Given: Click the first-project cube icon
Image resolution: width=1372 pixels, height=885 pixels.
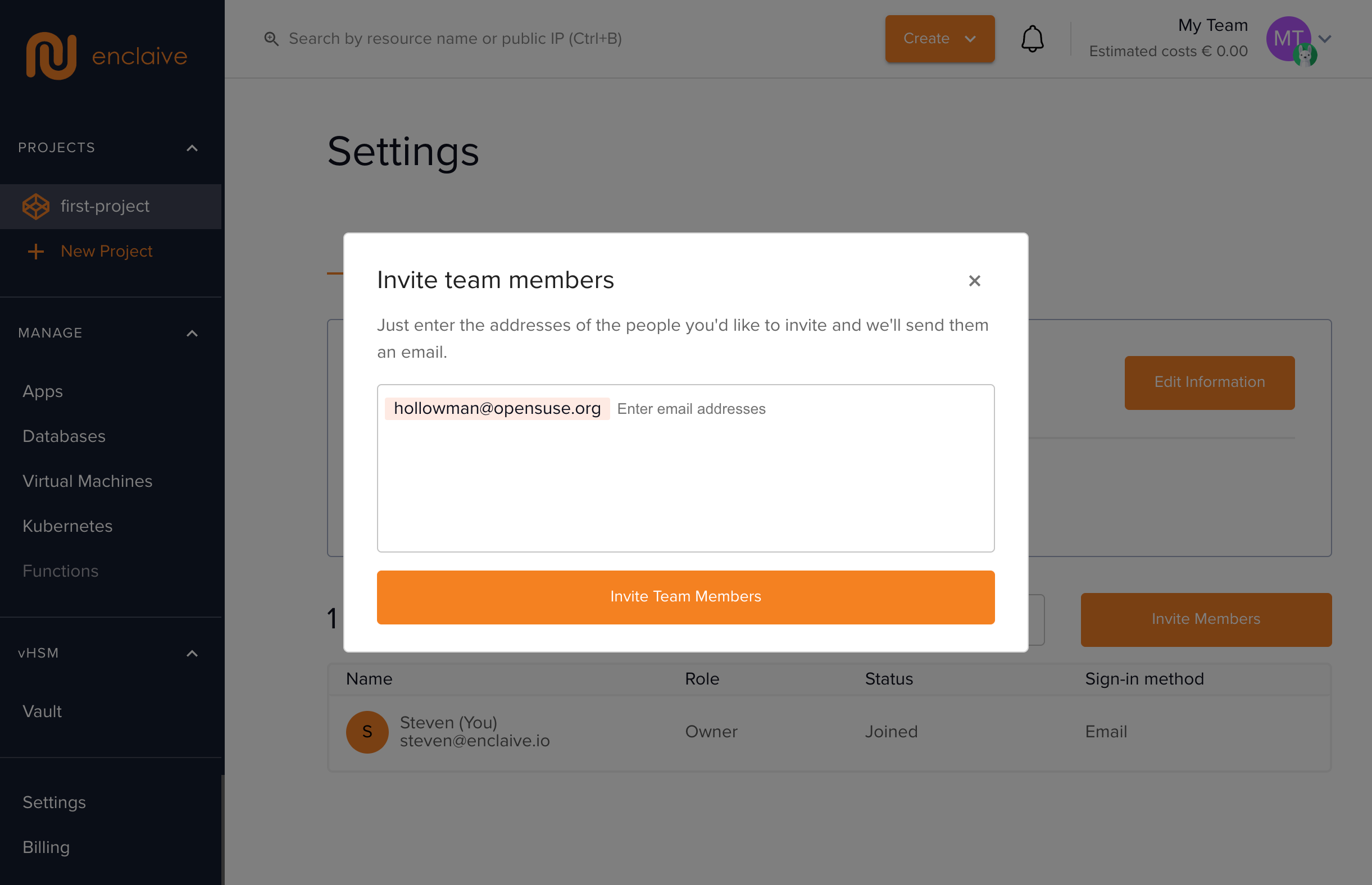Looking at the screenshot, I should pos(35,206).
